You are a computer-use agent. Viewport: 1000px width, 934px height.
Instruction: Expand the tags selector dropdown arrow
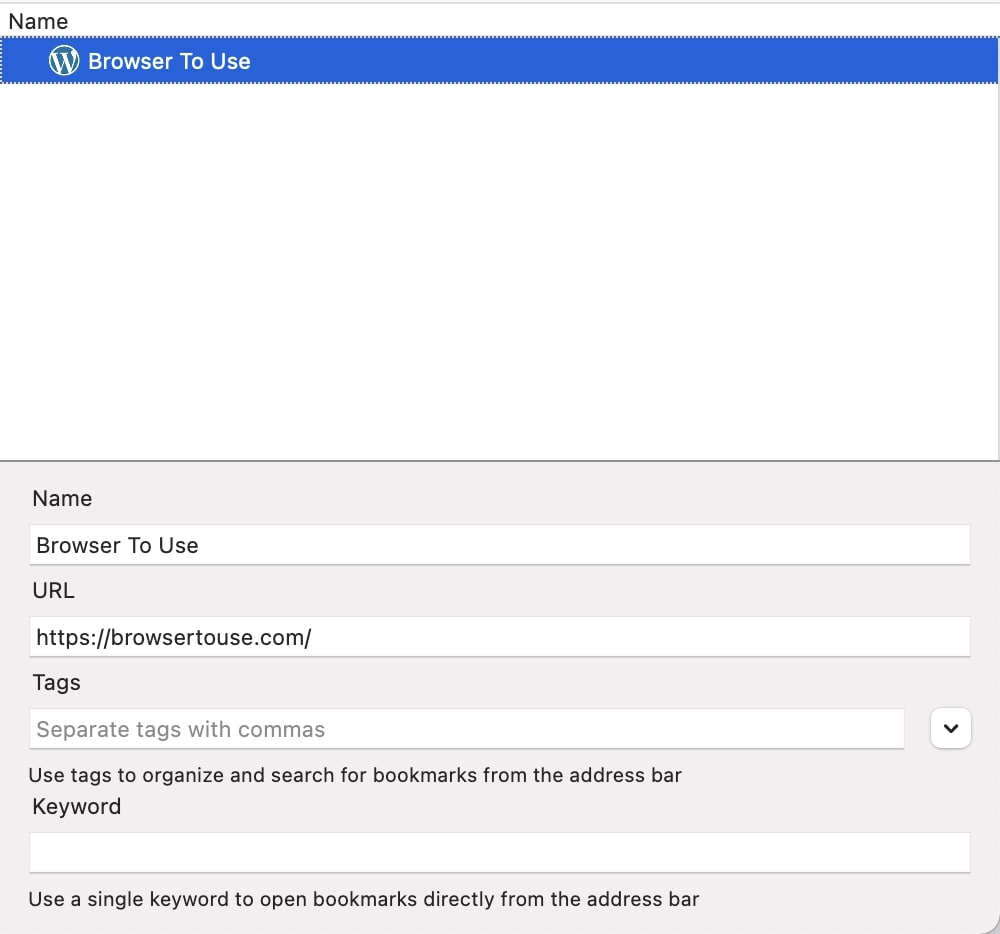[x=950, y=728]
